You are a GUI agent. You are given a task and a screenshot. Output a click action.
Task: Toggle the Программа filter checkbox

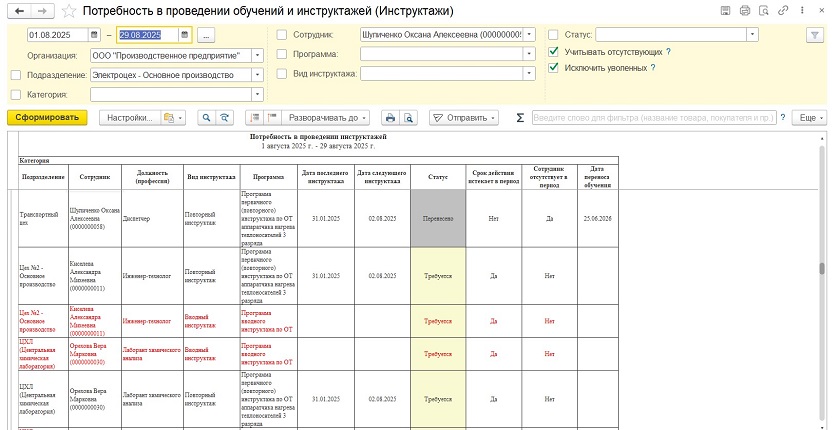(x=281, y=54)
